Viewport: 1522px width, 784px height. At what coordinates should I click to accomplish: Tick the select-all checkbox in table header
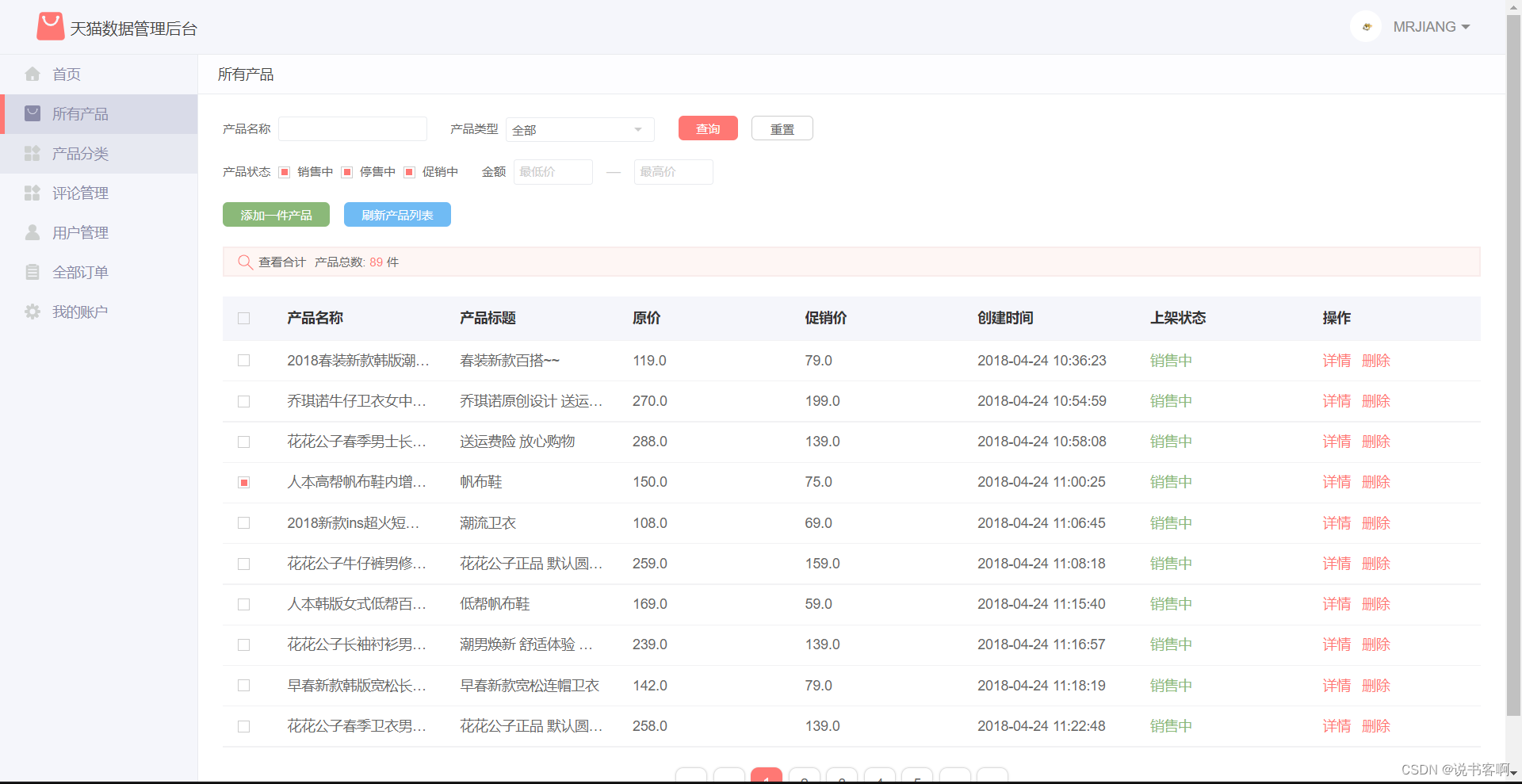(243, 318)
